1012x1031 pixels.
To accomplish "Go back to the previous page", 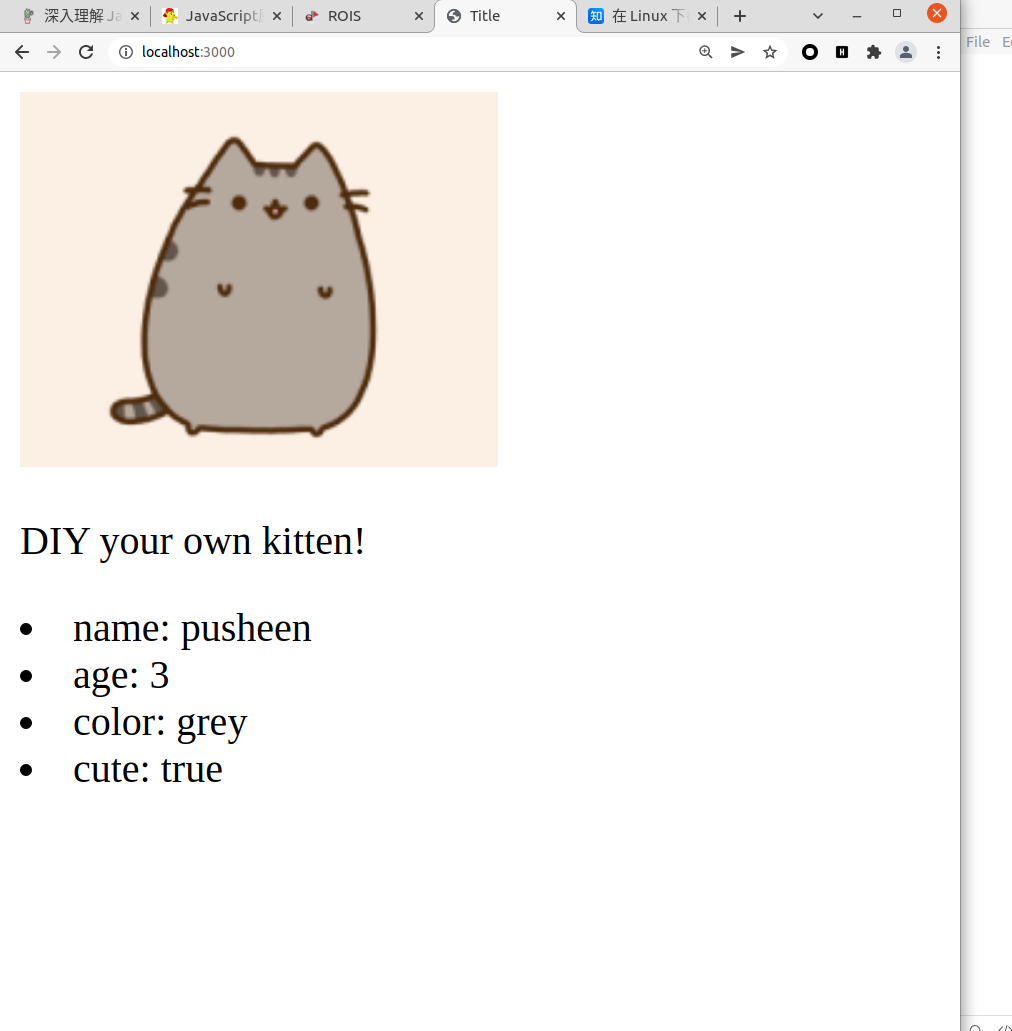I will (22, 52).
